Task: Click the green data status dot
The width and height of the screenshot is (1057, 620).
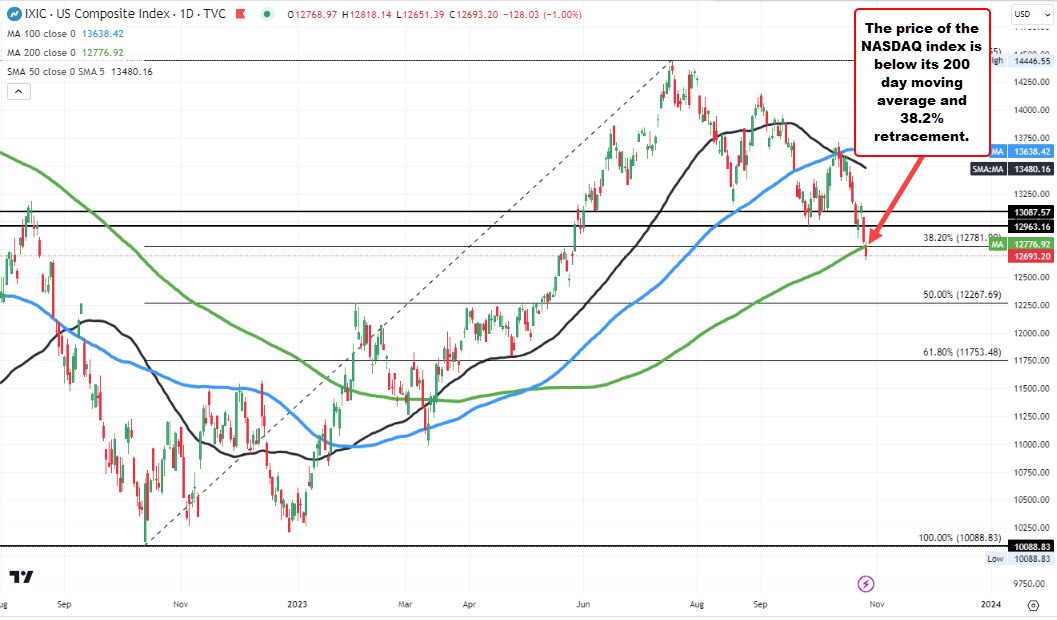Action: [x=264, y=13]
